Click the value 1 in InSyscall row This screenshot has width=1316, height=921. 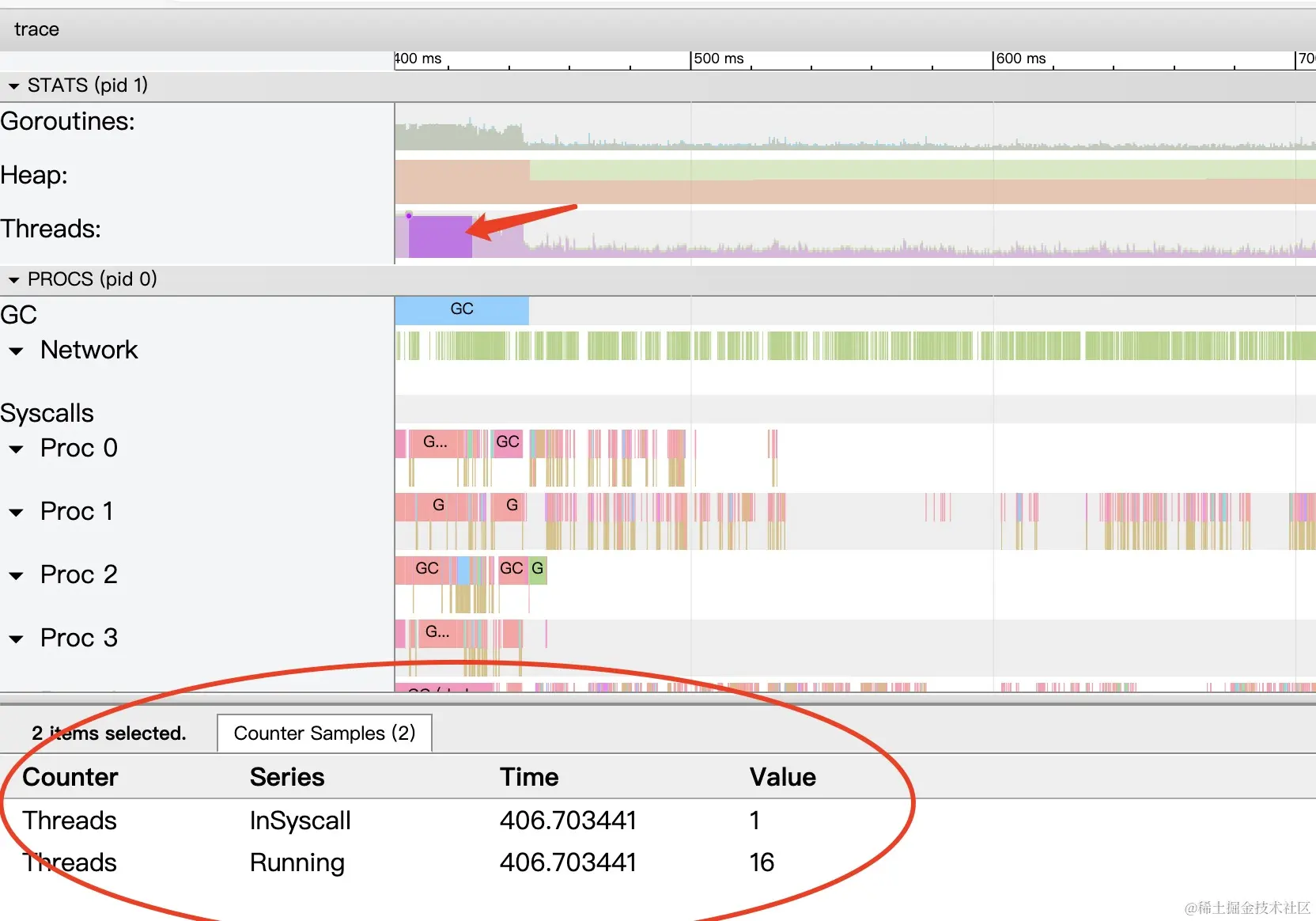(x=755, y=821)
